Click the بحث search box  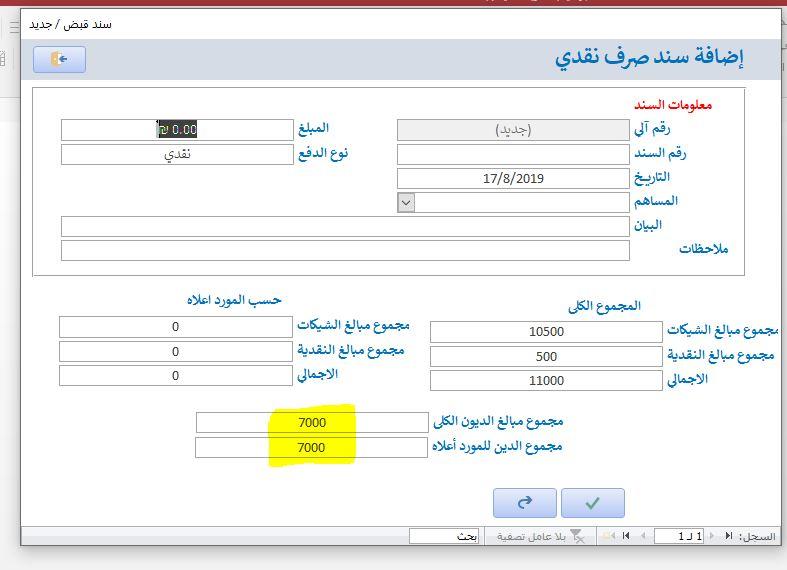pyautogui.click(x=444, y=537)
